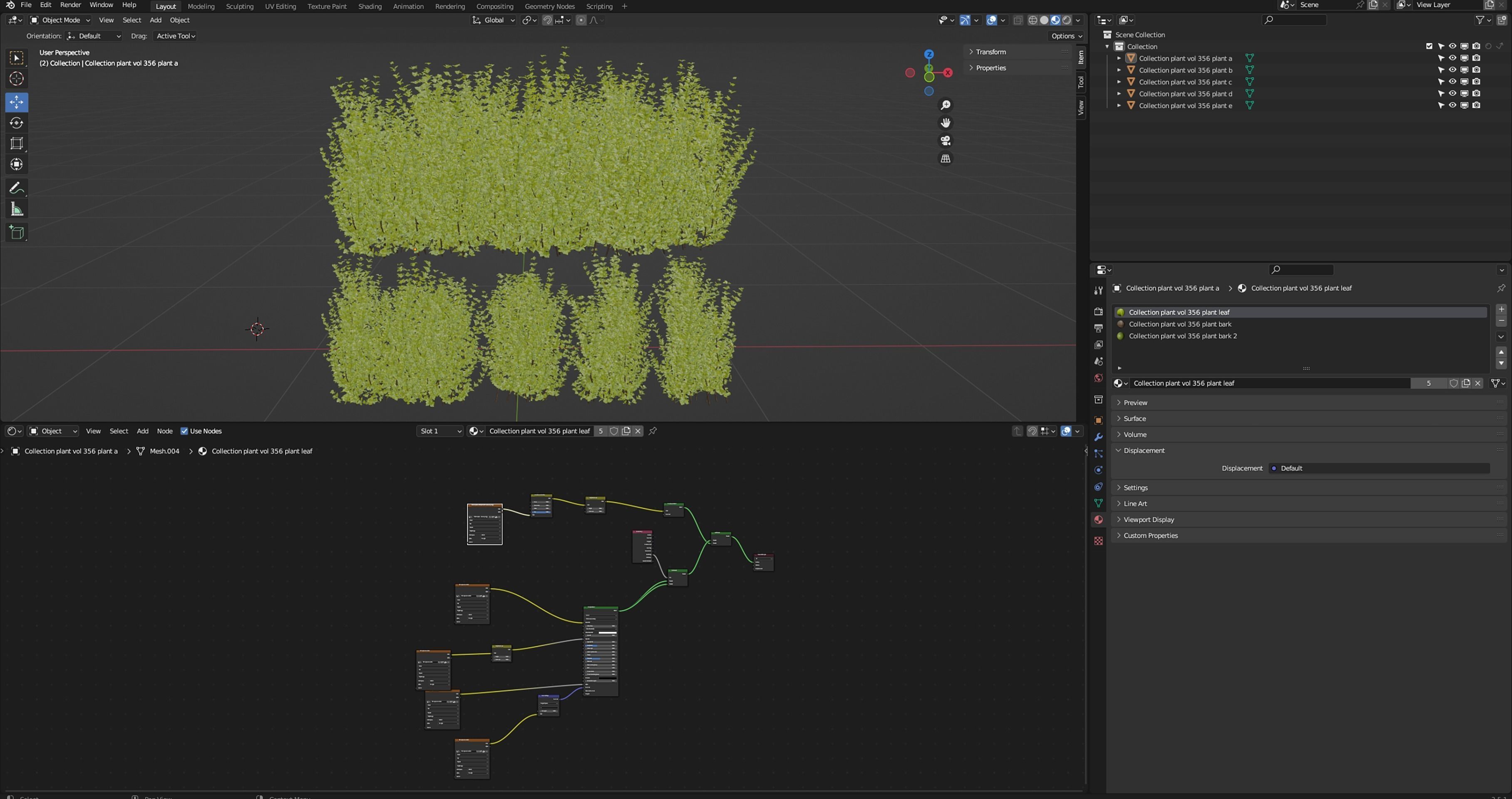Open the Physics properties tab icon
The height and width of the screenshot is (799, 1512).
pyautogui.click(x=1098, y=470)
